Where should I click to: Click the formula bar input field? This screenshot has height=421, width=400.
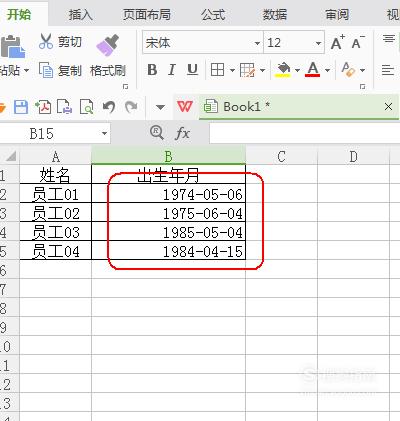tap(305, 133)
